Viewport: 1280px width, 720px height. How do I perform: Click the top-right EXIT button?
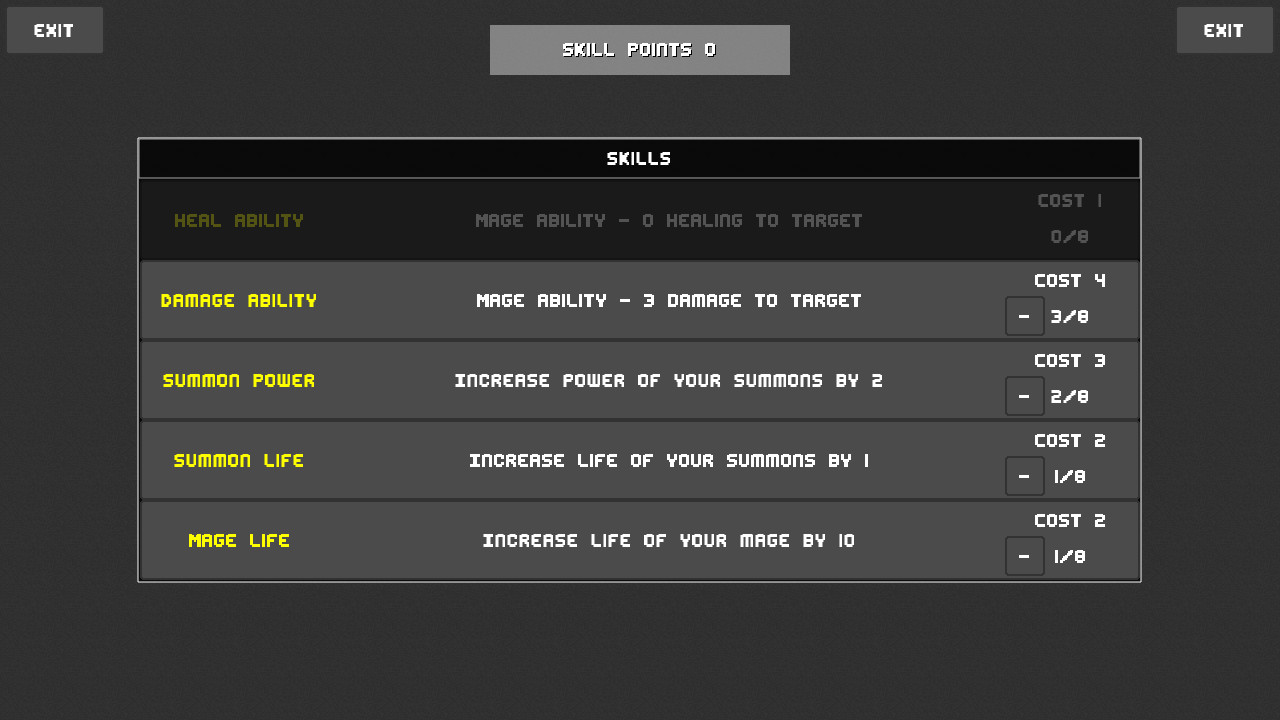click(1224, 30)
